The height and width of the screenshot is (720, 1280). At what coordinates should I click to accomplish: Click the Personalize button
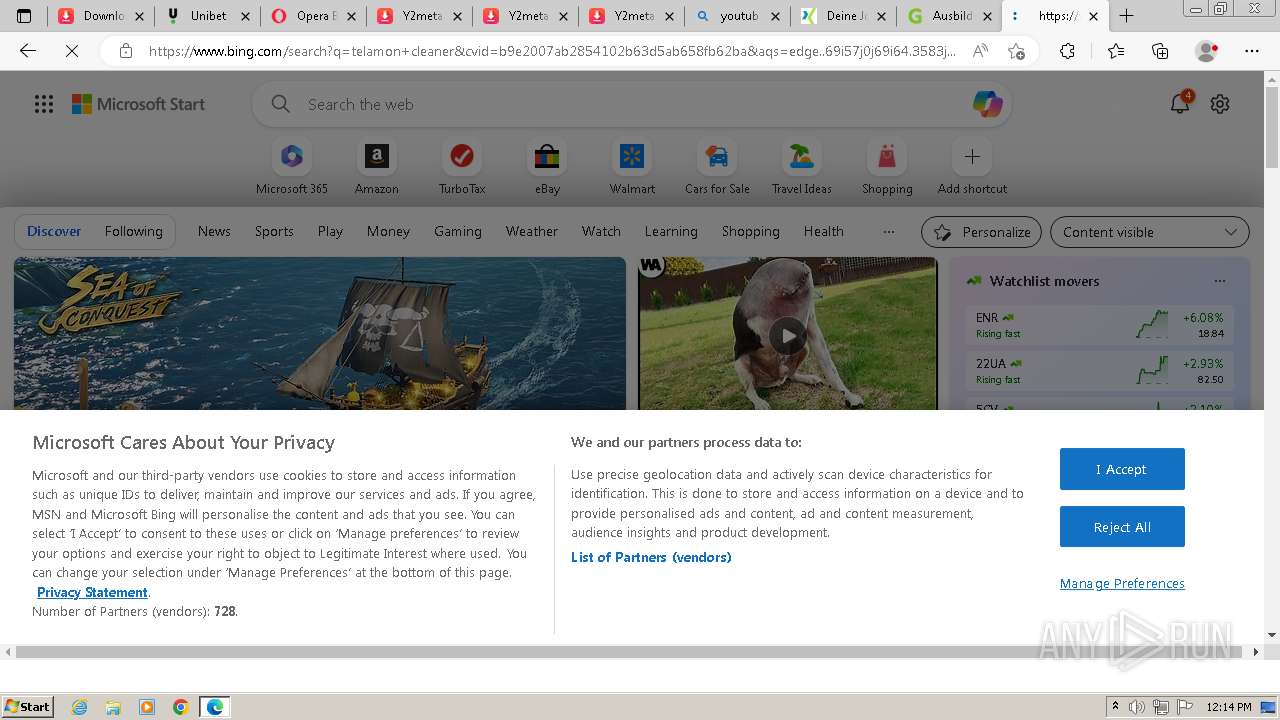[x=981, y=232]
